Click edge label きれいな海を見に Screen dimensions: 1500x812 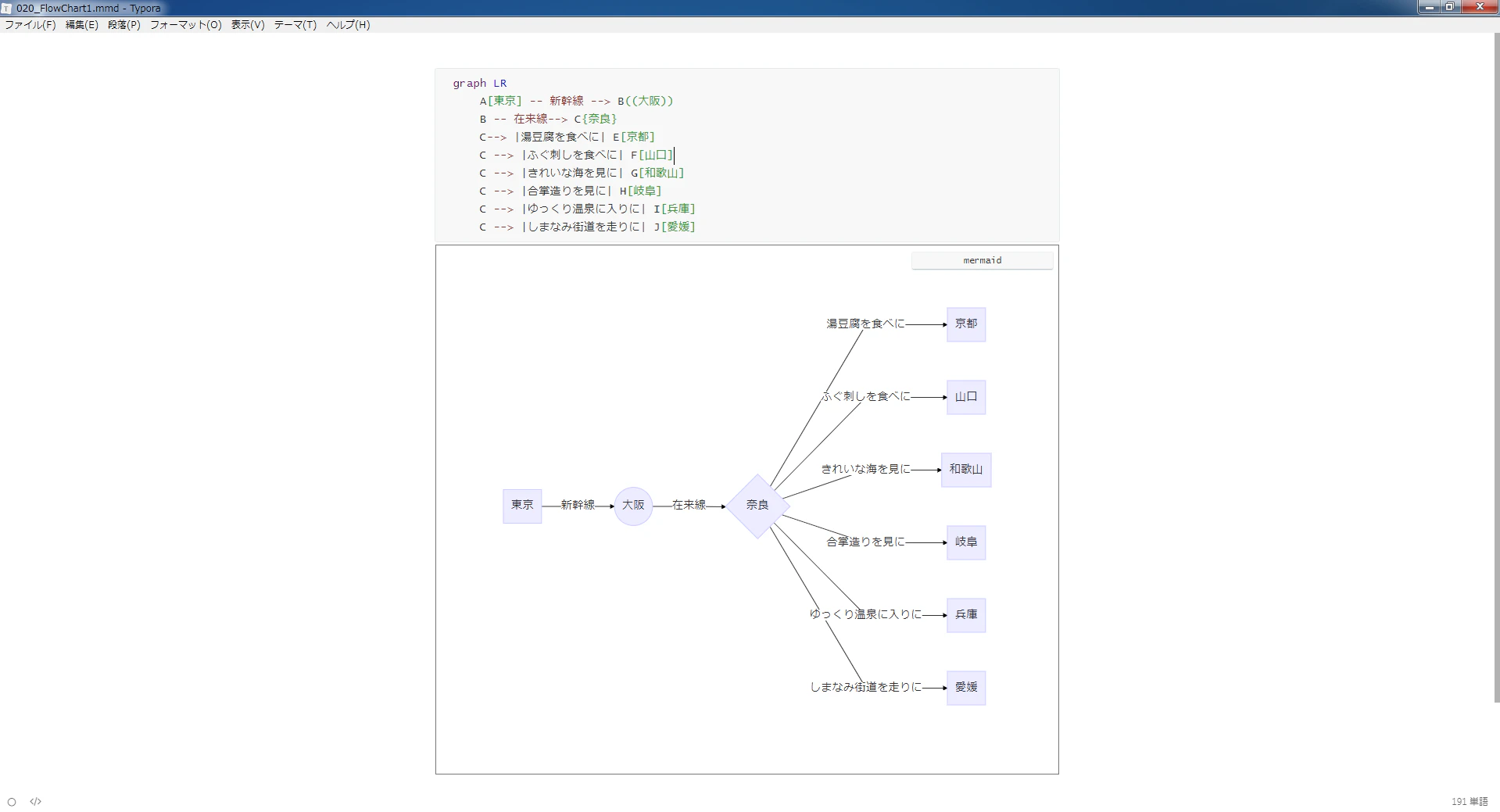866,470
